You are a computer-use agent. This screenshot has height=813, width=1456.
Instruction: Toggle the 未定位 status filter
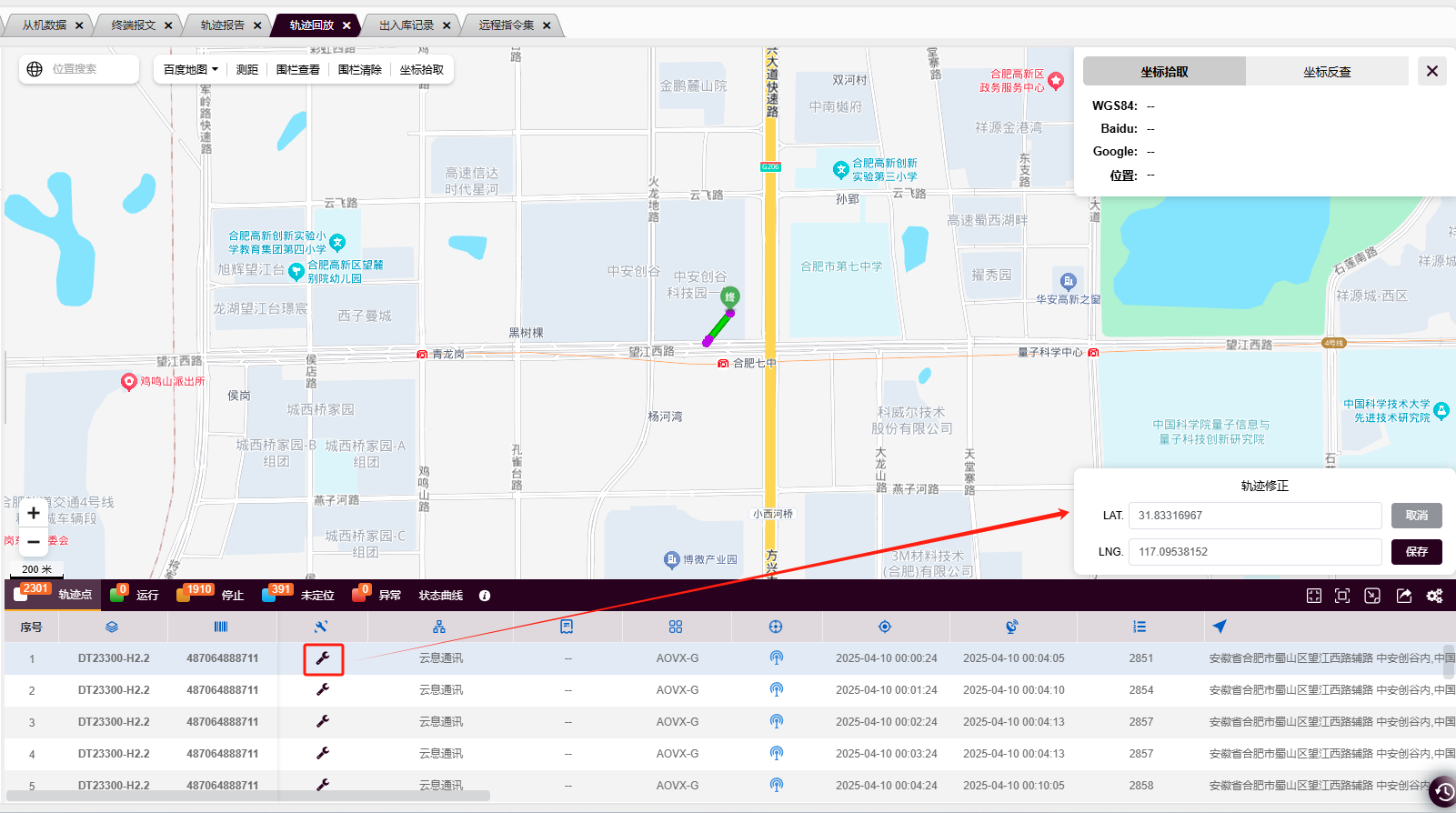pos(298,595)
